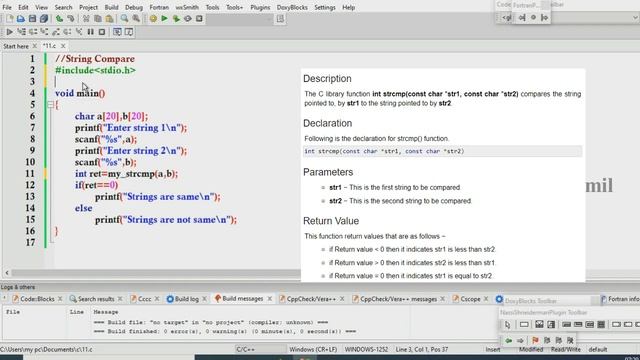
Task: Open Find with the magnifier icon
Action: click(x=124, y=19)
